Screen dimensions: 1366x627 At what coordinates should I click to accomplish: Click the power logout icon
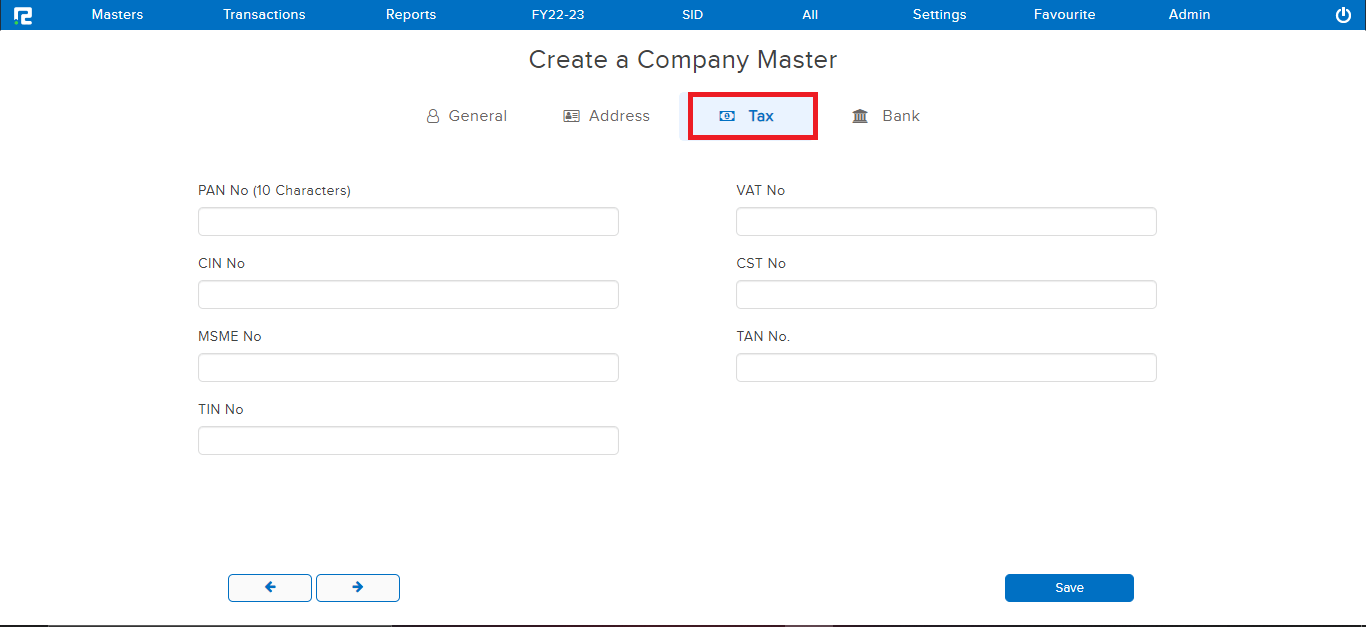pos(1343,15)
